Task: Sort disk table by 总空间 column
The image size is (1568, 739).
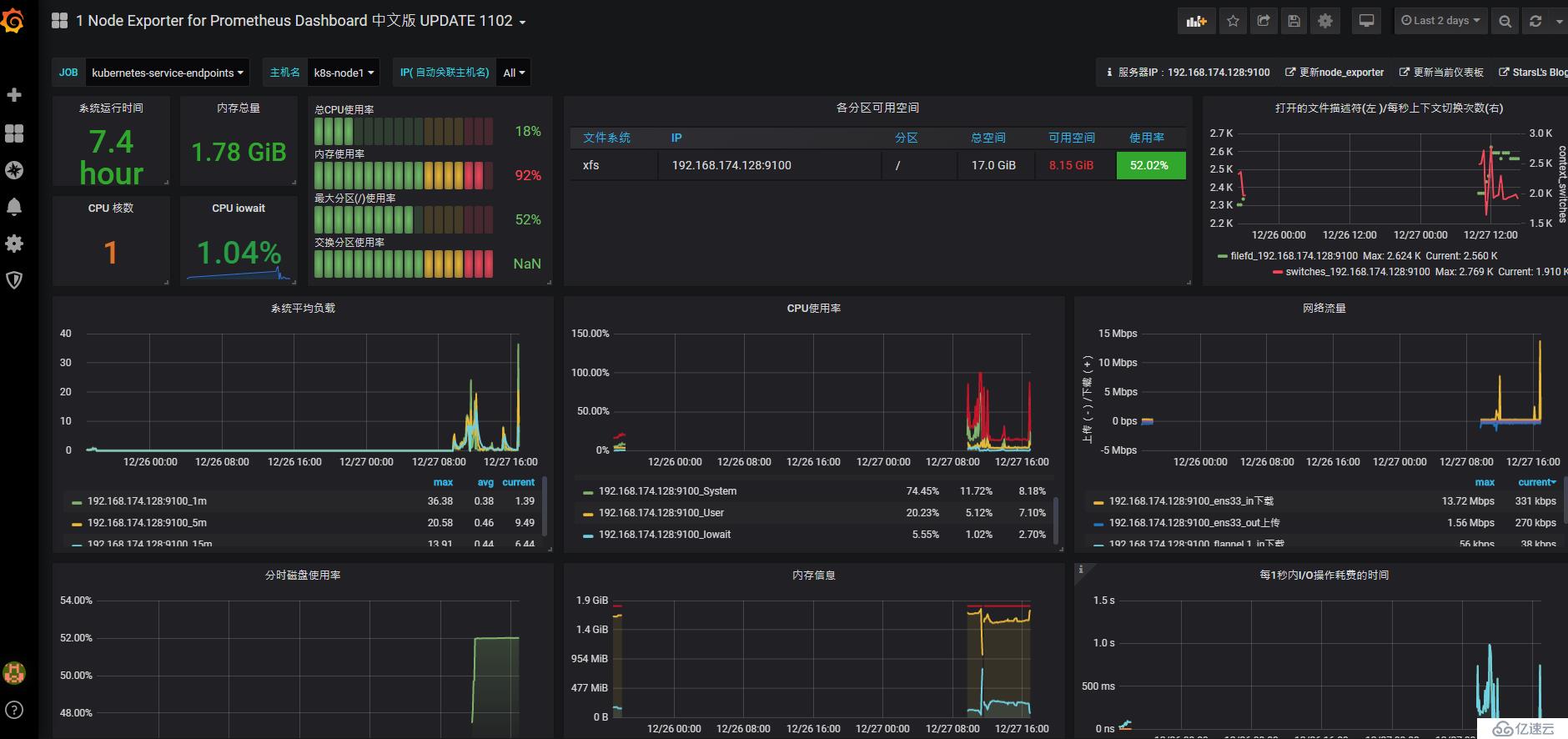Action: pyautogui.click(x=988, y=138)
